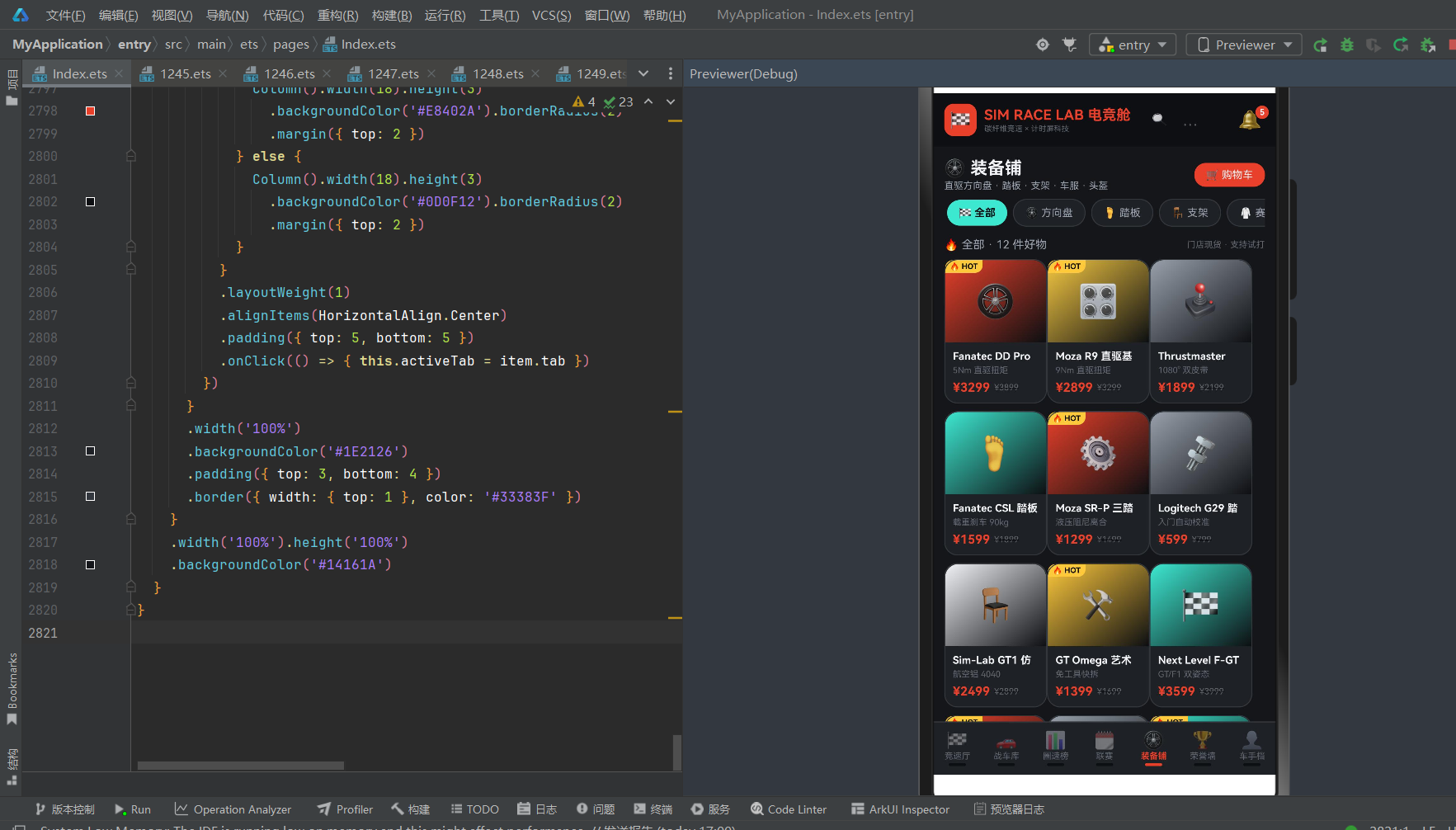This screenshot has width=1456, height=830.
Task: Open the Previewer device dropdown
Action: tap(1244, 45)
